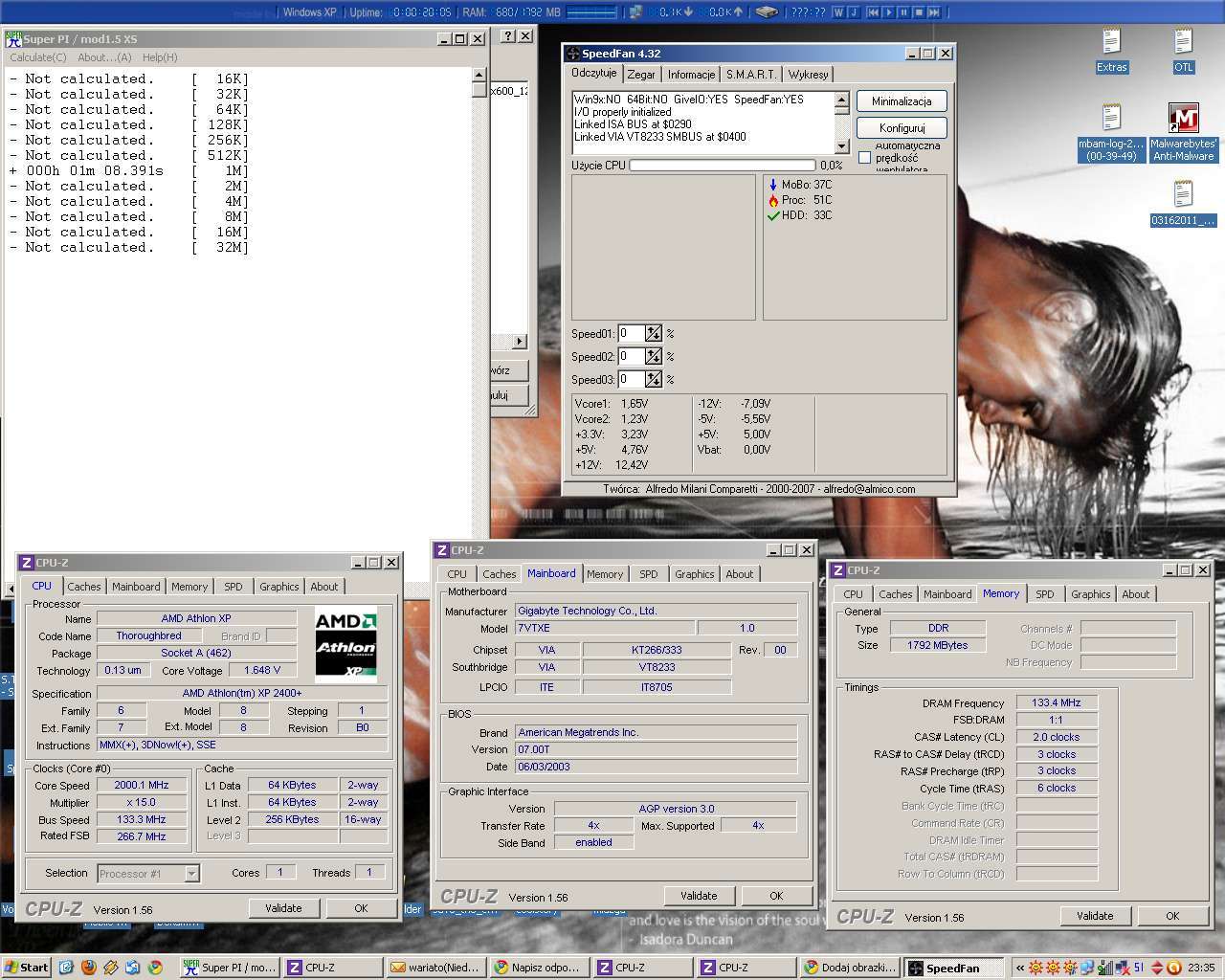
Task: Click network monitor icon on top toolbar
Action: coord(635,12)
